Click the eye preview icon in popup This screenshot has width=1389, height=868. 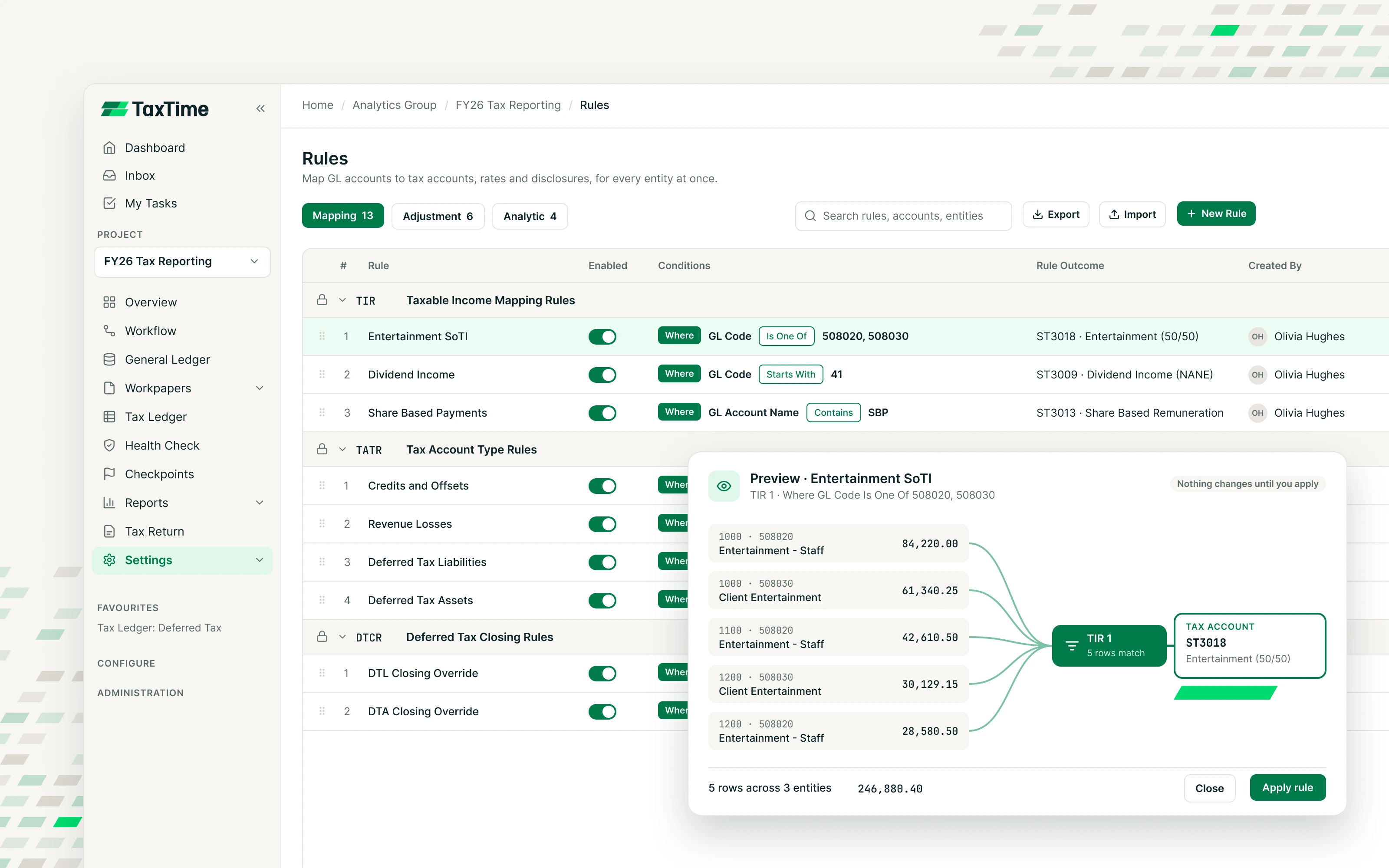724,486
